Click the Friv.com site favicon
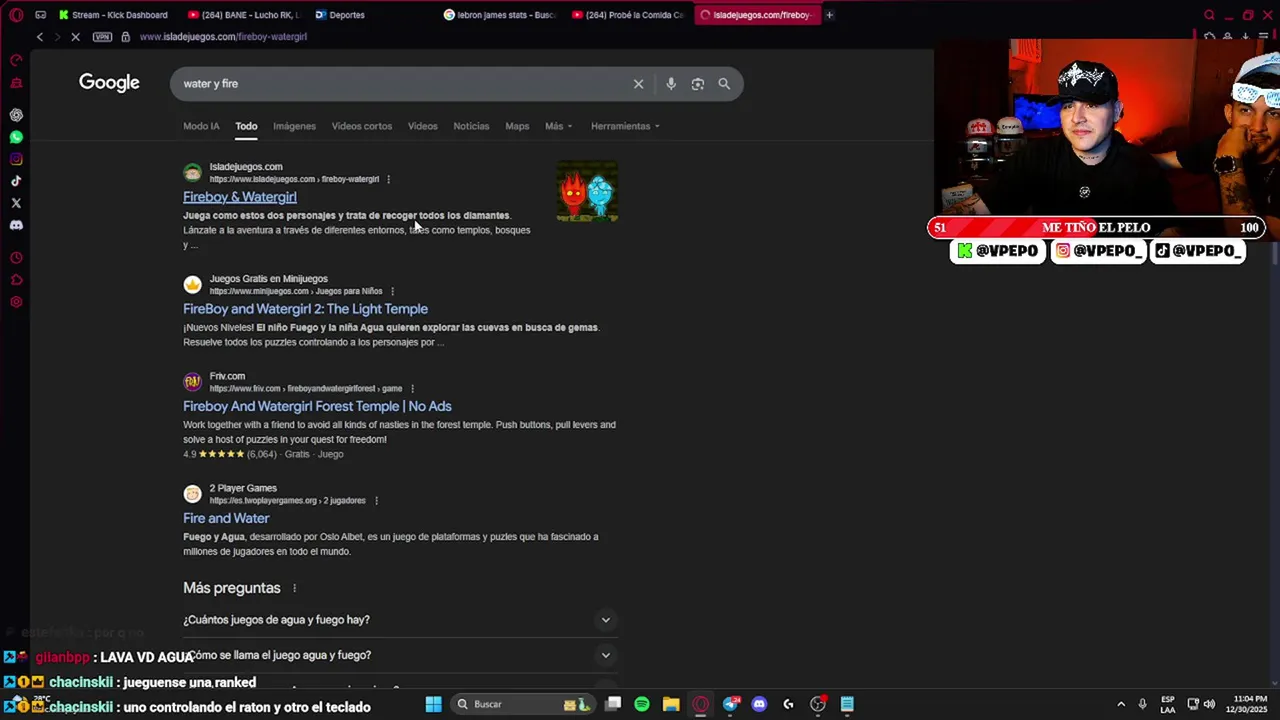 click(192, 382)
